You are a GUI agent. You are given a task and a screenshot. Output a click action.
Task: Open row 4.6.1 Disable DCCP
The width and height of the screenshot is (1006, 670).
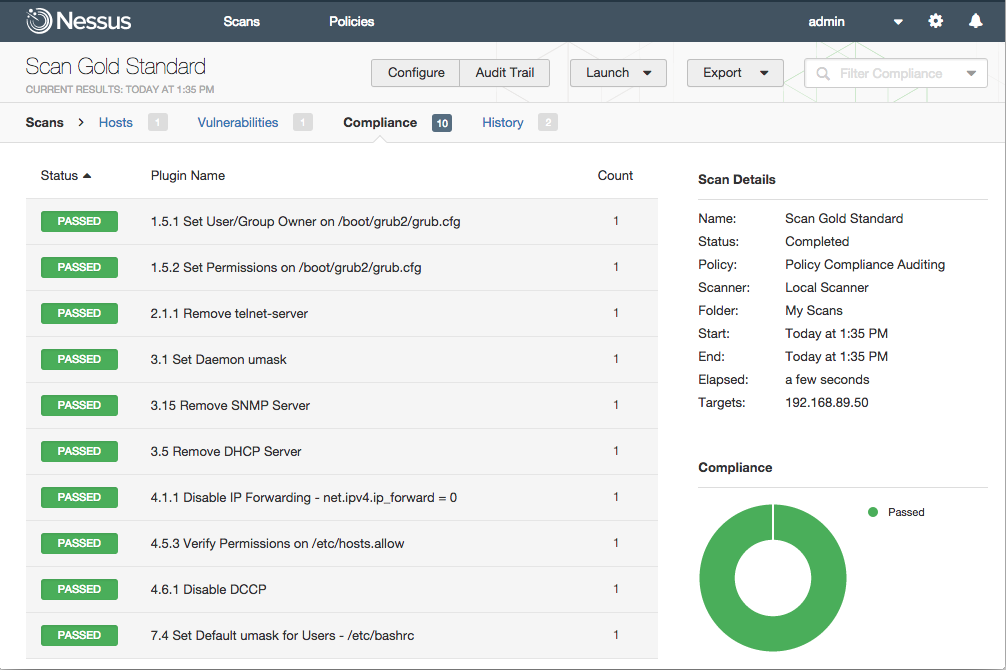pyautogui.click(x=342, y=590)
